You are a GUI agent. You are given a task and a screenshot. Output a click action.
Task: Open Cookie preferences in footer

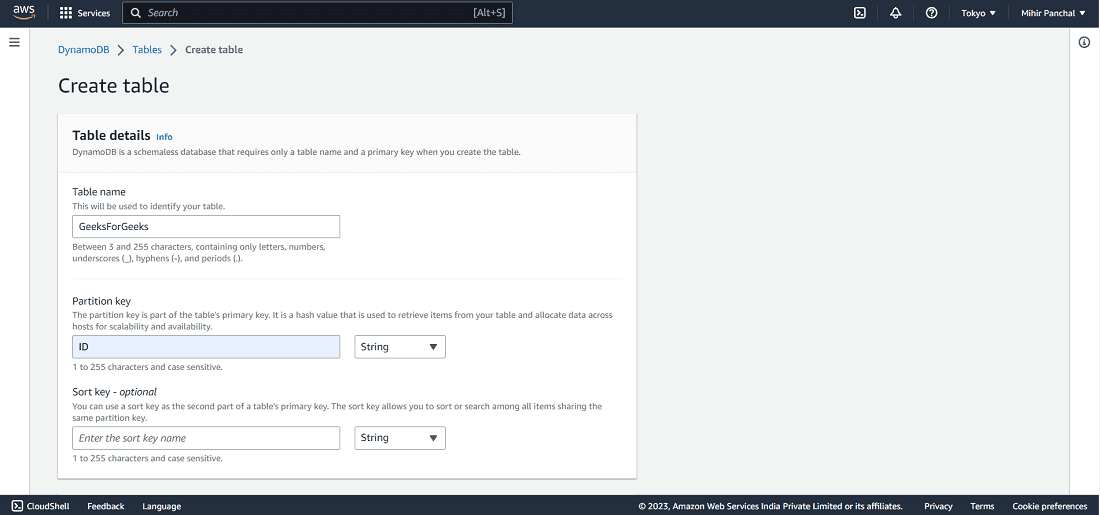1049,506
